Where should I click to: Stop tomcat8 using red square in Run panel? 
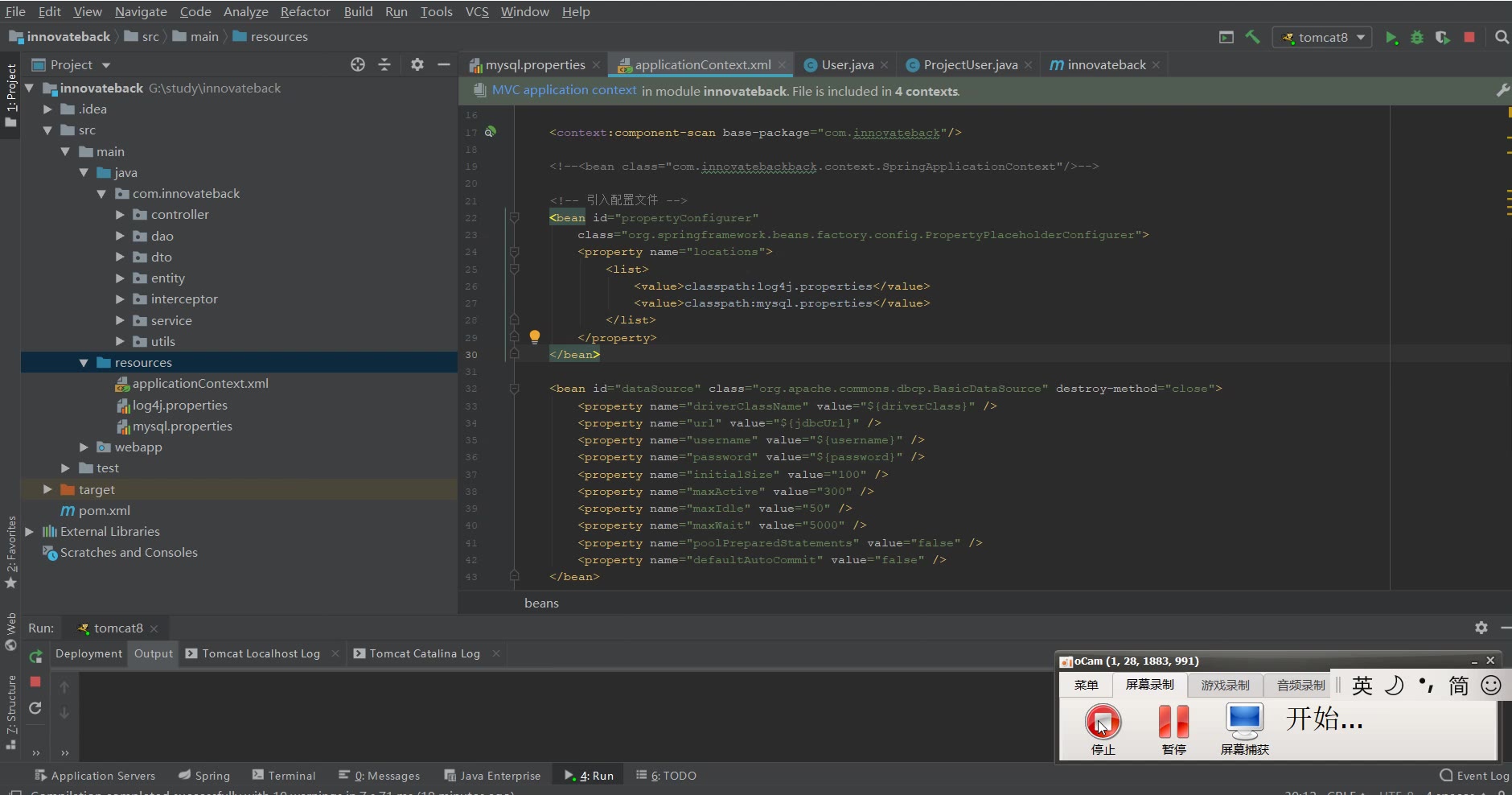[x=35, y=682]
